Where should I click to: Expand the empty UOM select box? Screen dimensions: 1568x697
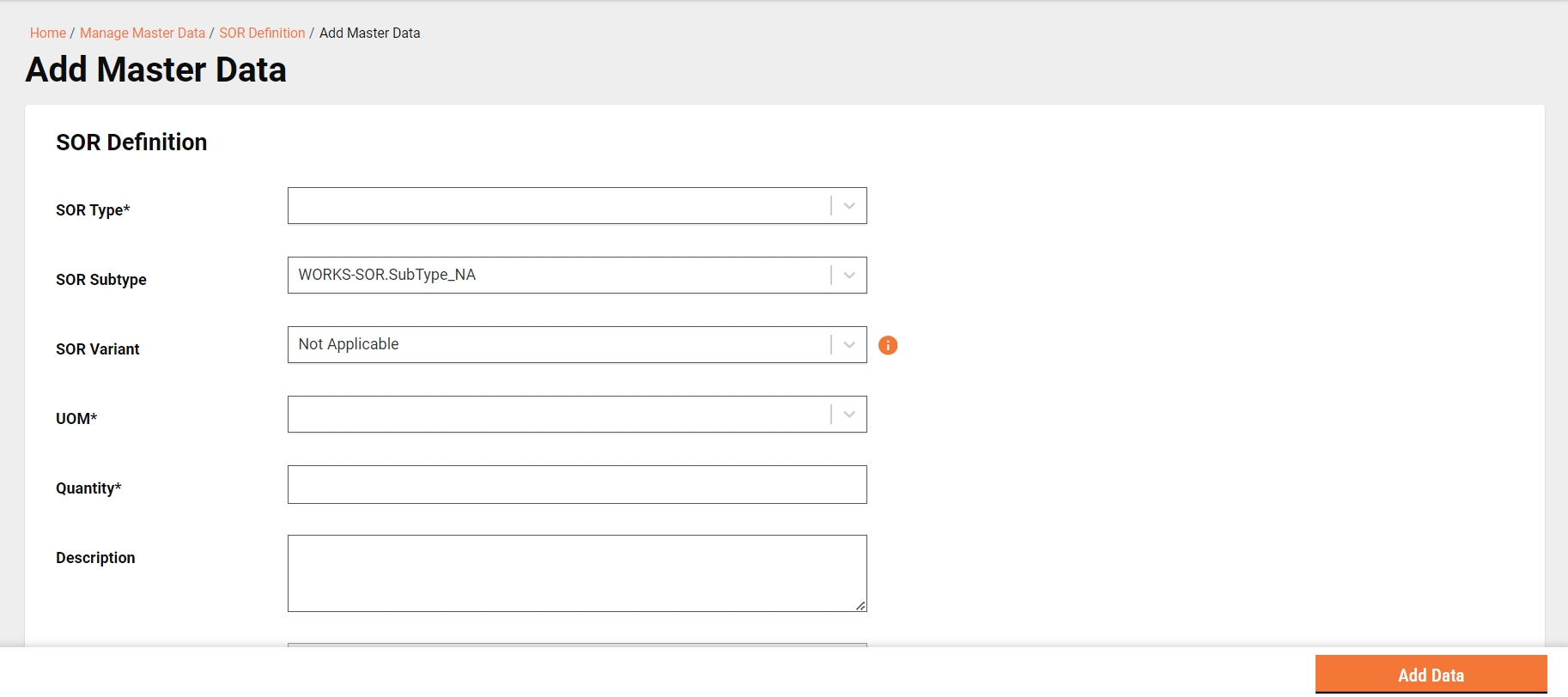[x=558, y=415]
